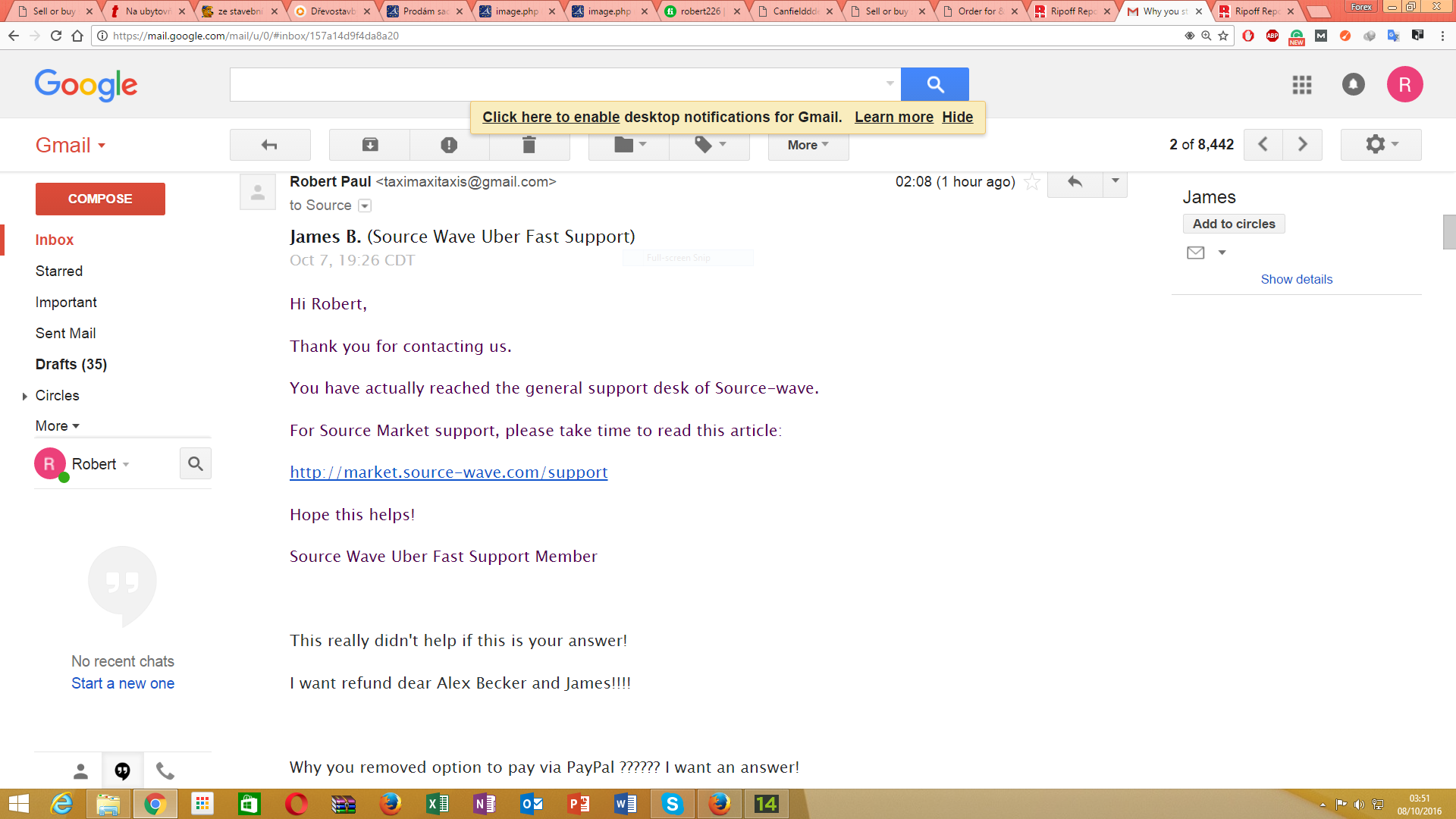The image size is (1456, 819).
Task: Open Sent Mail folder
Action: (x=65, y=333)
